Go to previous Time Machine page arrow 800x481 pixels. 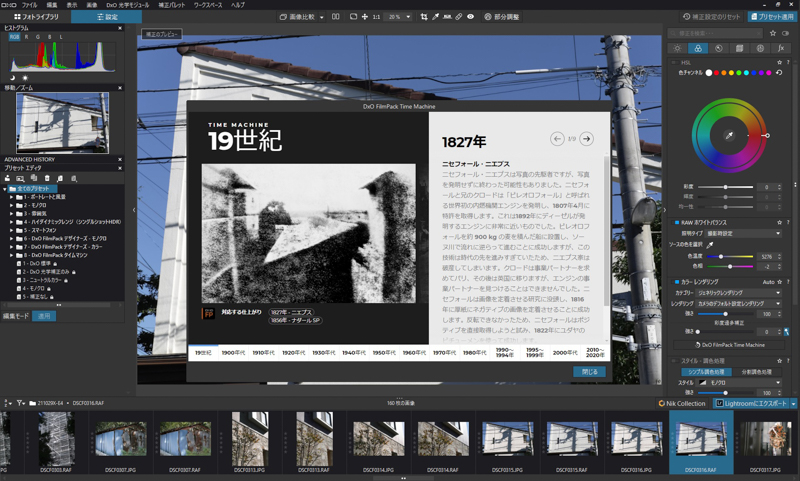pyautogui.click(x=557, y=139)
